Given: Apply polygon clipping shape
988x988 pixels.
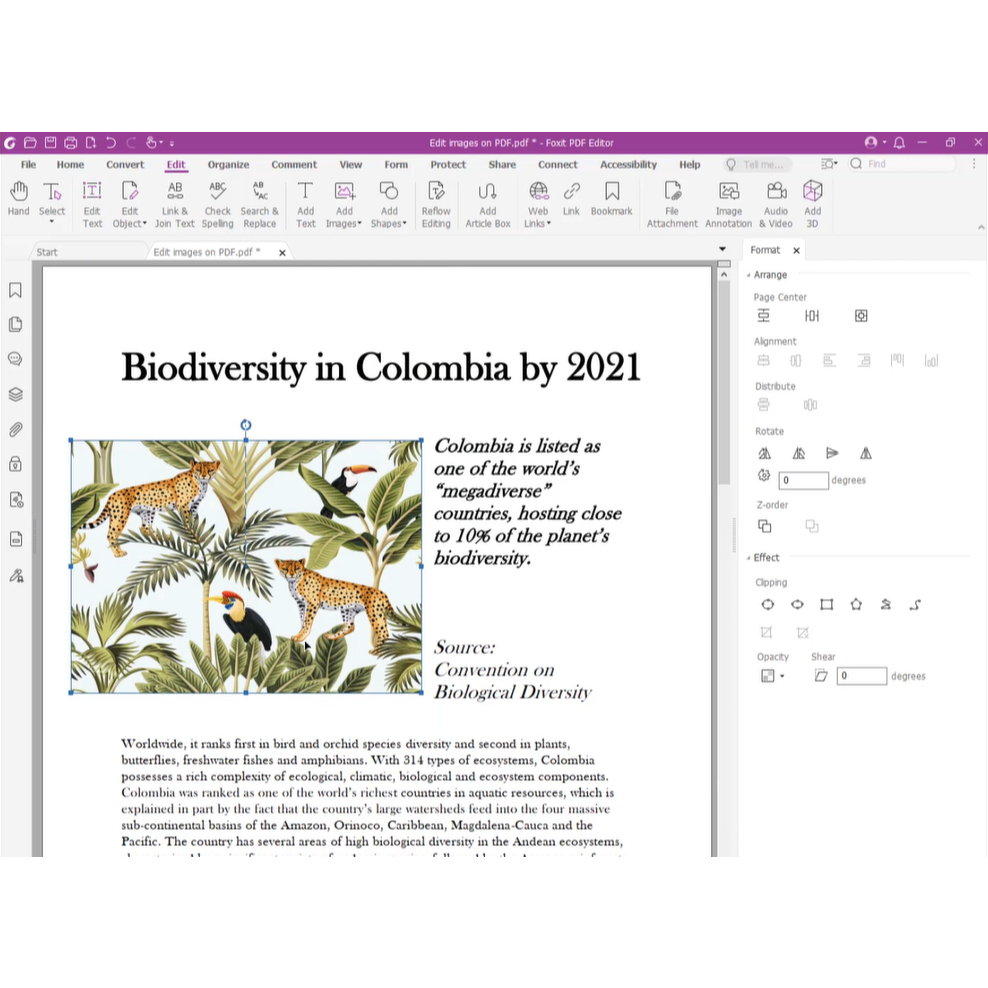Looking at the screenshot, I should click(x=856, y=605).
